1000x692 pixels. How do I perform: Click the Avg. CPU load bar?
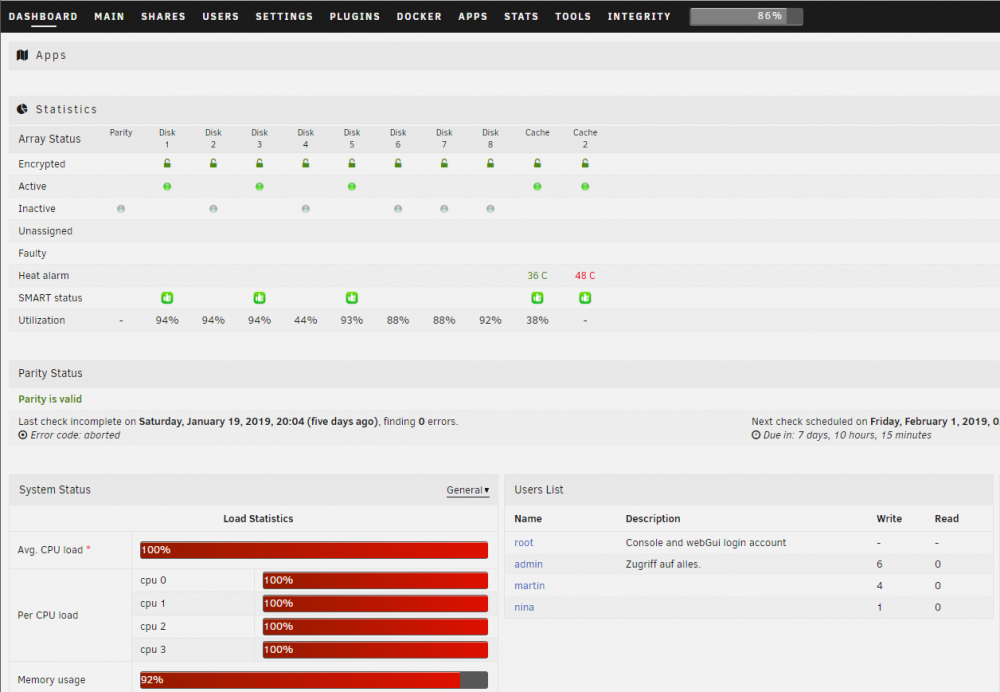point(314,550)
